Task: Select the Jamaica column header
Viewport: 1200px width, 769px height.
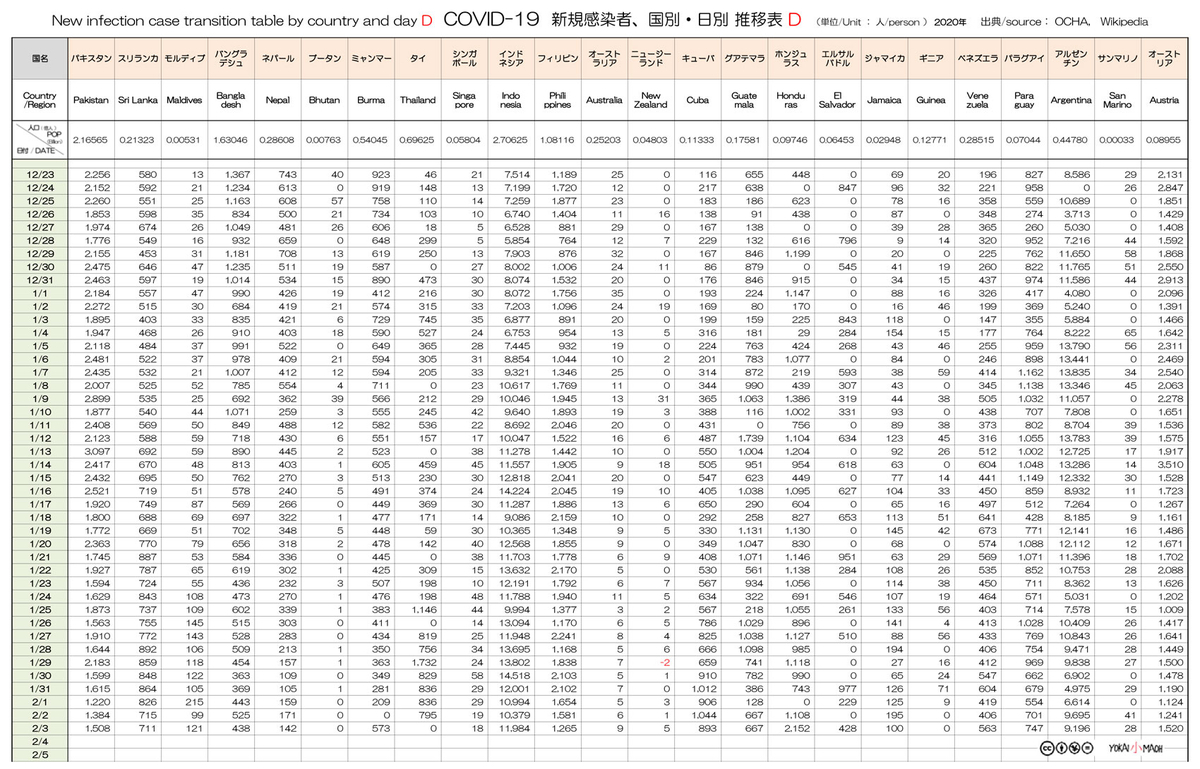Action: click(x=884, y=100)
